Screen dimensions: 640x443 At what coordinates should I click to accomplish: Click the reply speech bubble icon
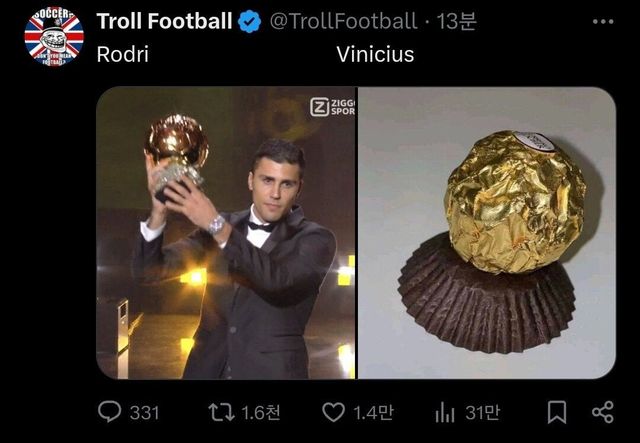pos(110,412)
